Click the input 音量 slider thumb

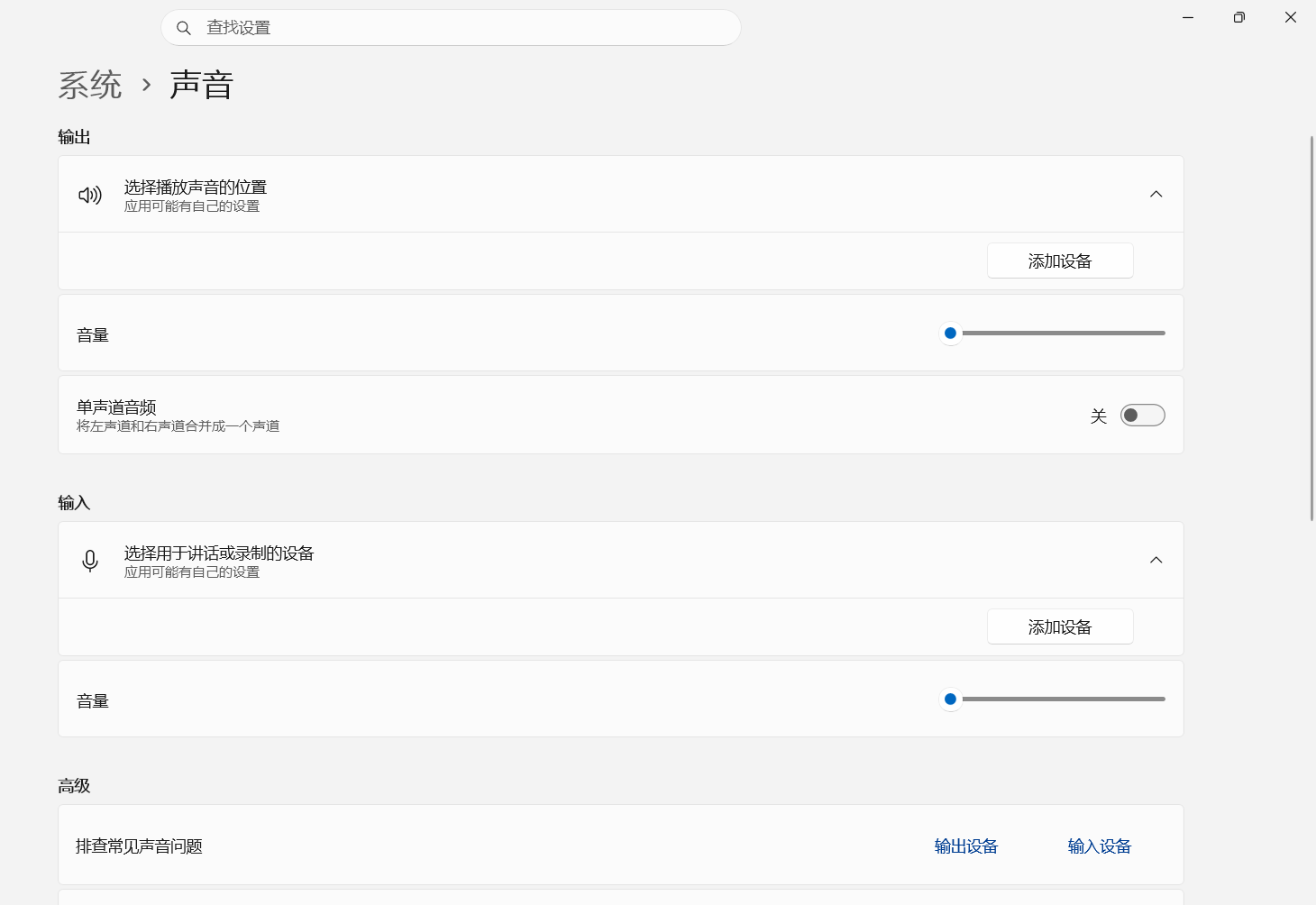(x=950, y=699)
